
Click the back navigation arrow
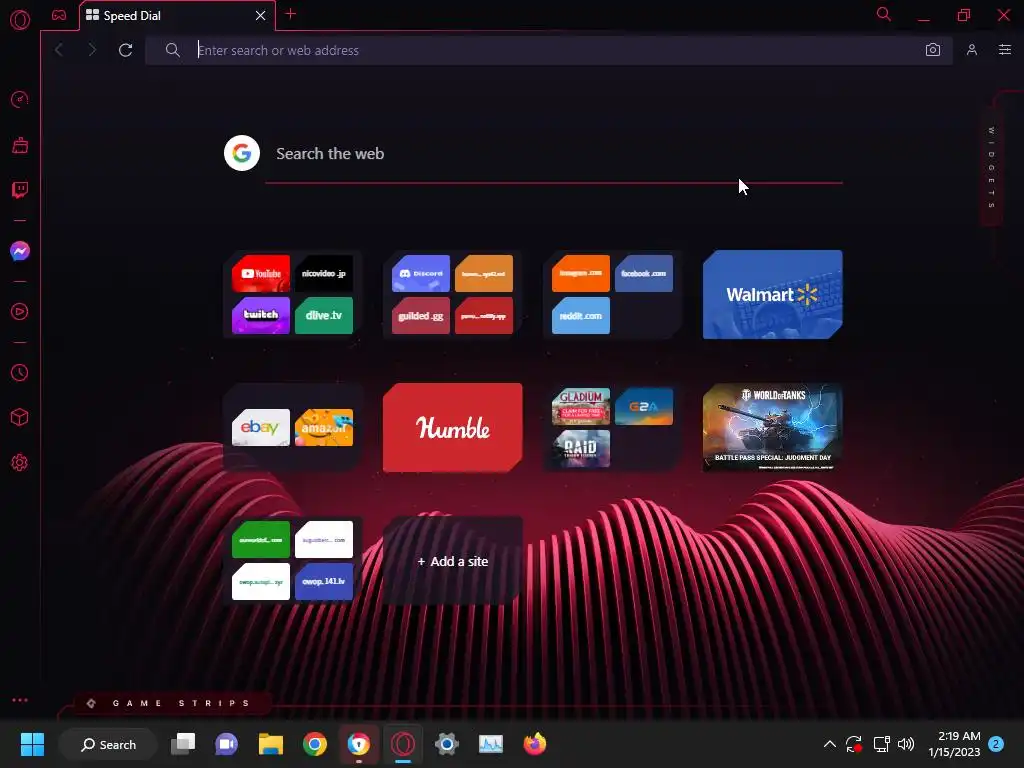tap(59, 50)
